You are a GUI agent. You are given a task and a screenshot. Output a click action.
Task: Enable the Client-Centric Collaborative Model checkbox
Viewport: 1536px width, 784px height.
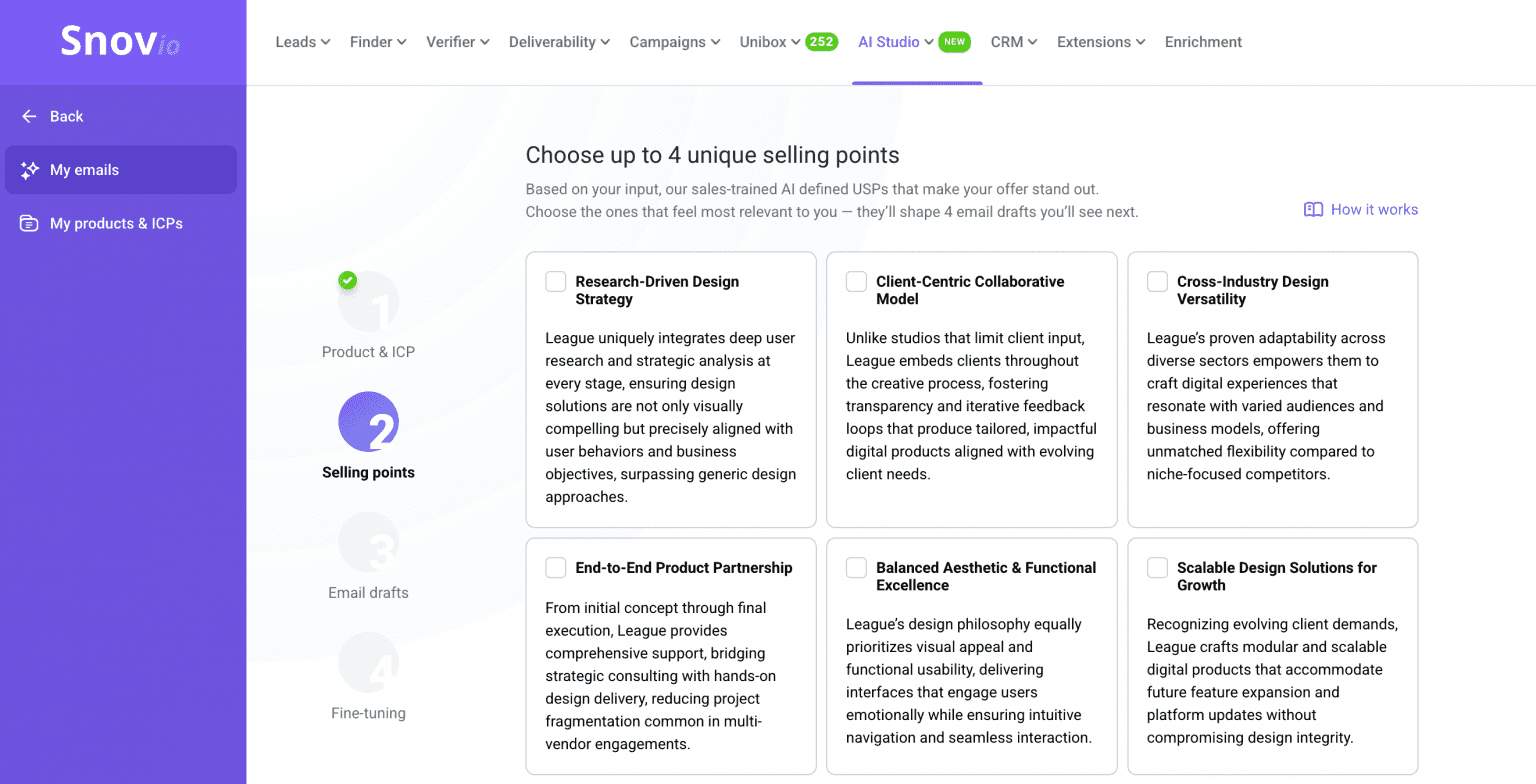[x=857, y=282]
